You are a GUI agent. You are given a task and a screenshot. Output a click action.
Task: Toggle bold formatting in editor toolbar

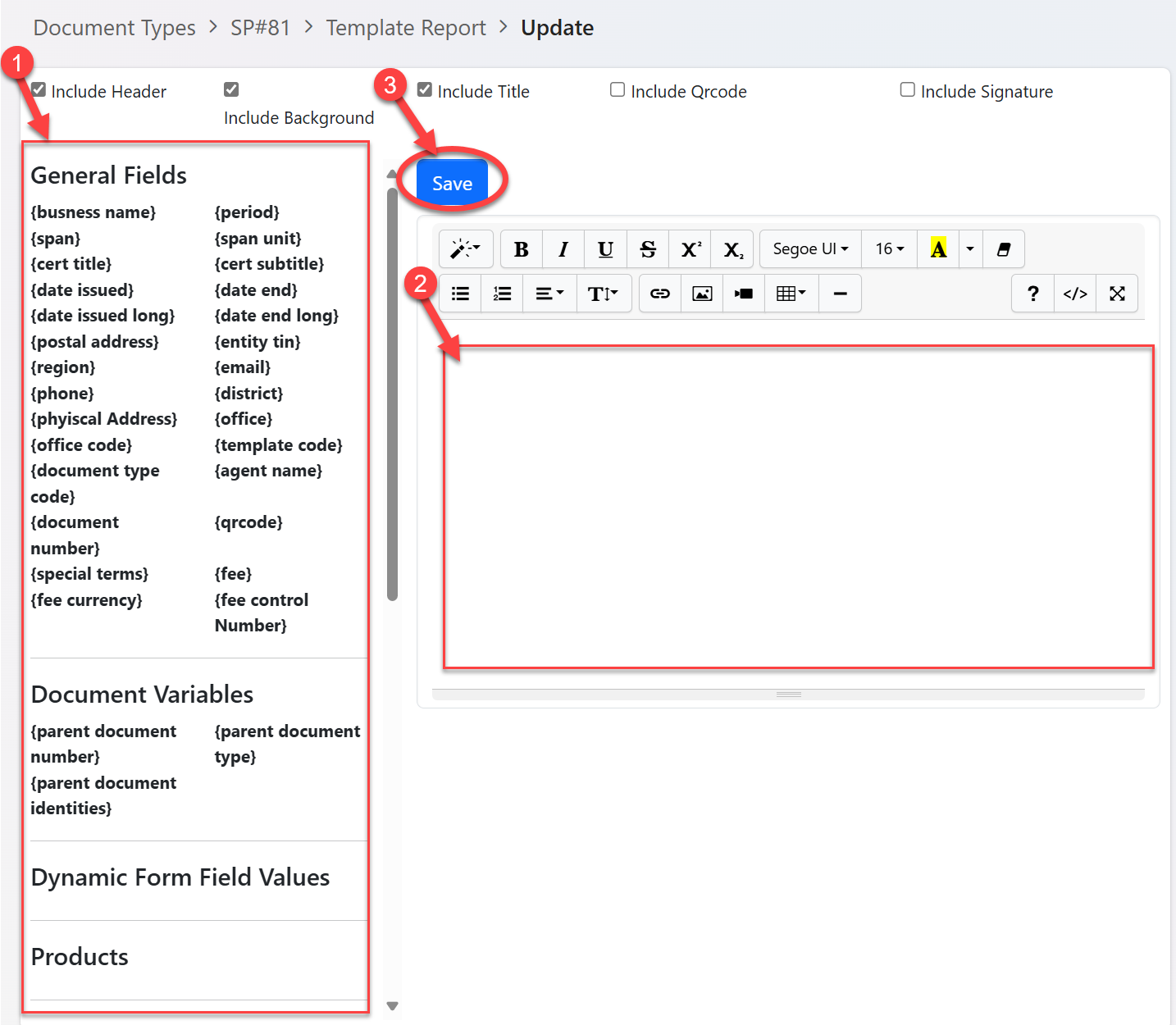click(521, 249)
